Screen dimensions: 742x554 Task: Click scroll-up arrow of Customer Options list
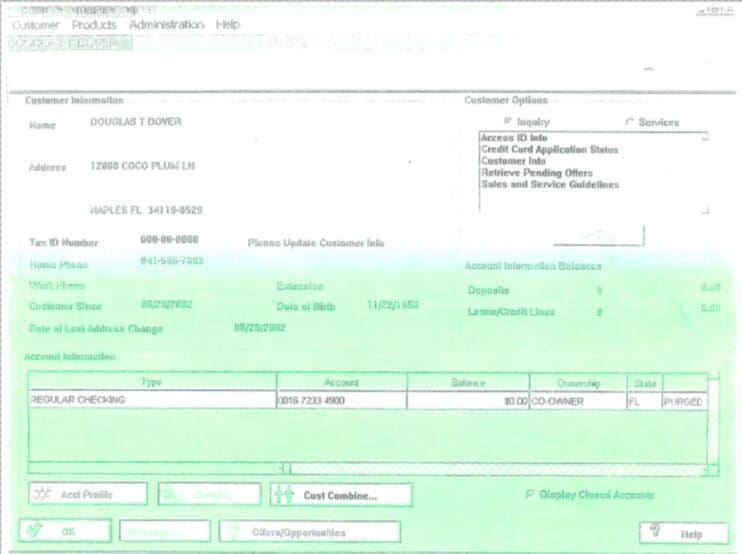point(705,137)
